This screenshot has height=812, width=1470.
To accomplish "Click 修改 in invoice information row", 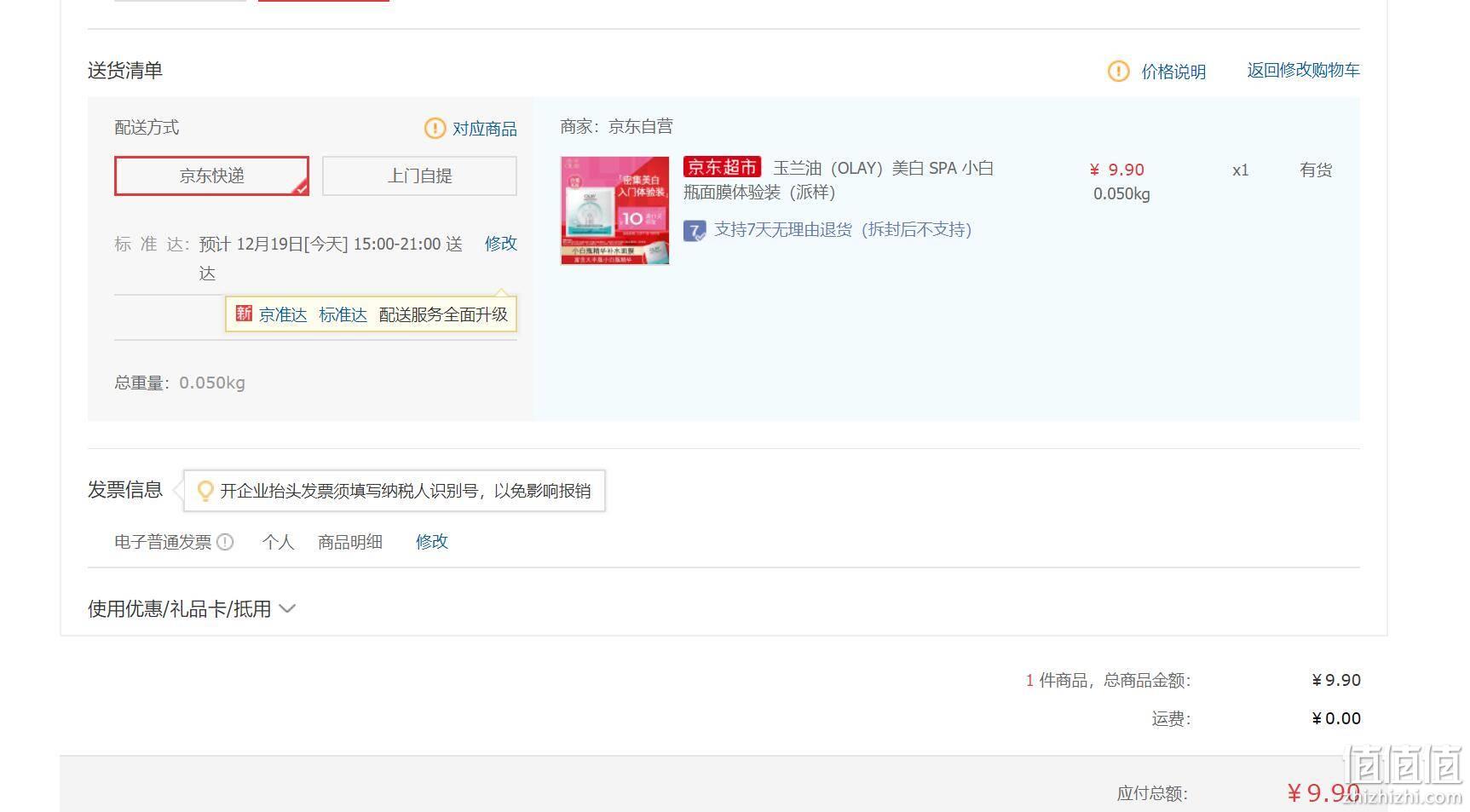I will point(432,542).
